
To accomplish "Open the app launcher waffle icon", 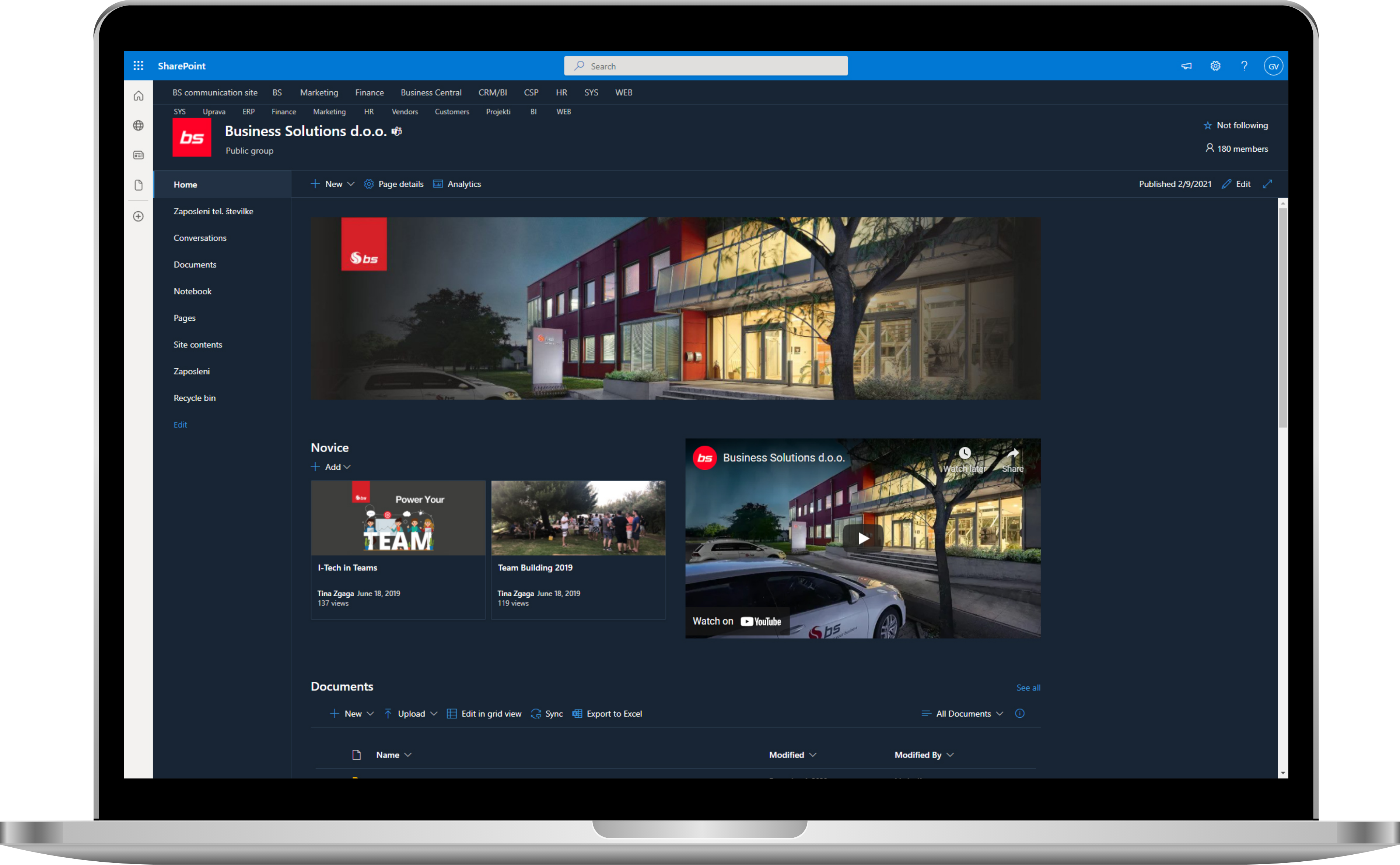I will tap(139, 66).
